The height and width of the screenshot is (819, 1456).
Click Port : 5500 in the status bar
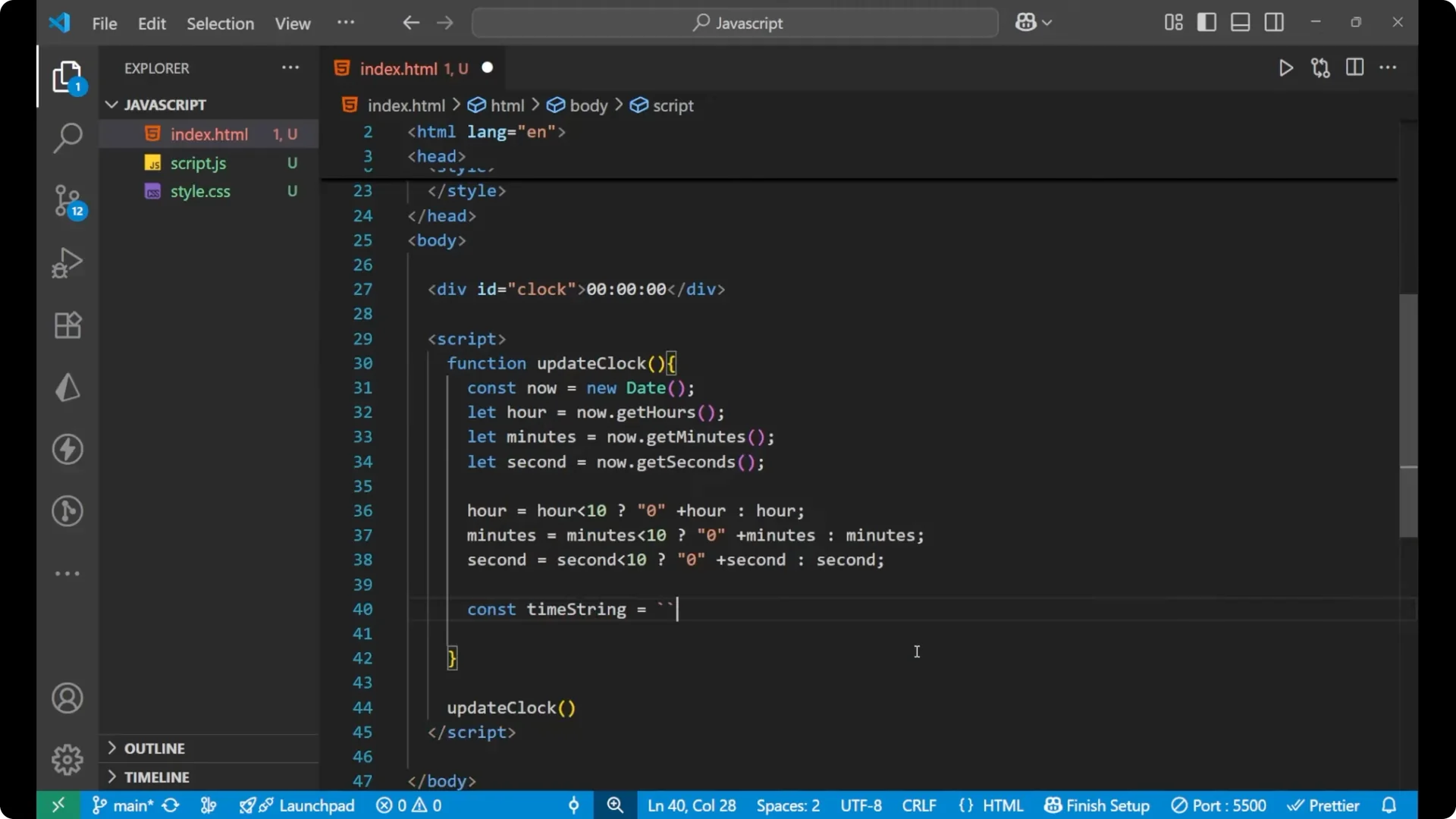click(x=1219, y=805)
